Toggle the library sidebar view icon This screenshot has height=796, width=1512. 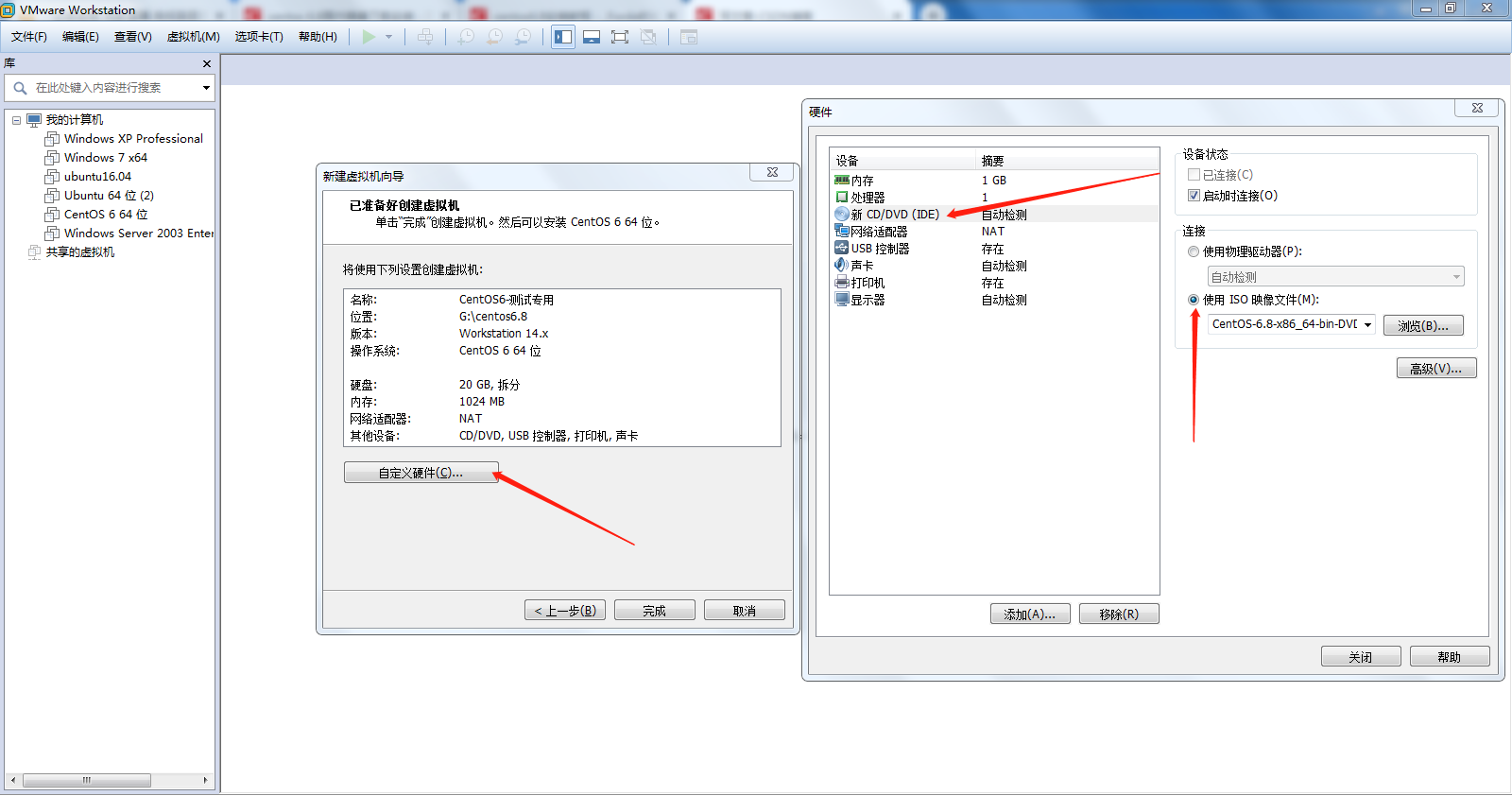tap(563, 37)
